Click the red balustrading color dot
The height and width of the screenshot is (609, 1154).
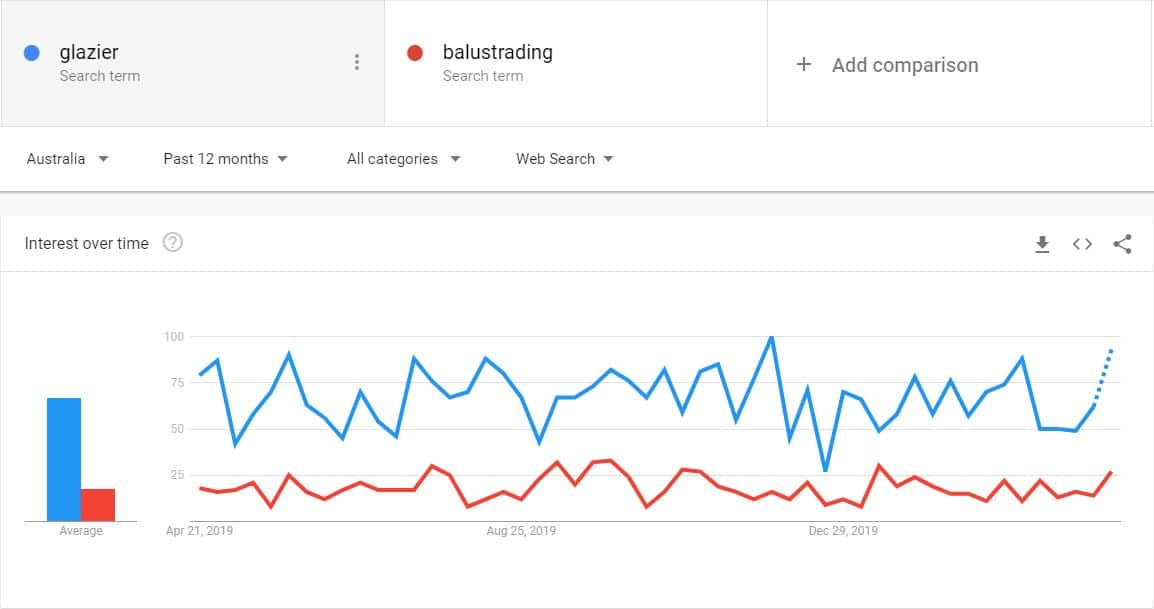tap(416, 53)
